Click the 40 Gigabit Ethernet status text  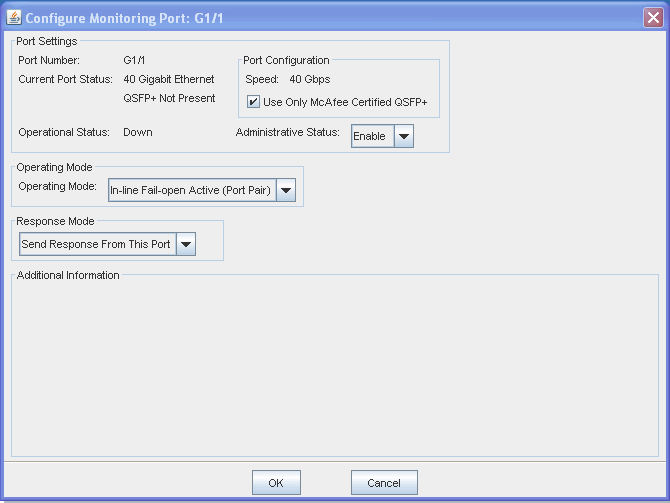tap(169, 79)
